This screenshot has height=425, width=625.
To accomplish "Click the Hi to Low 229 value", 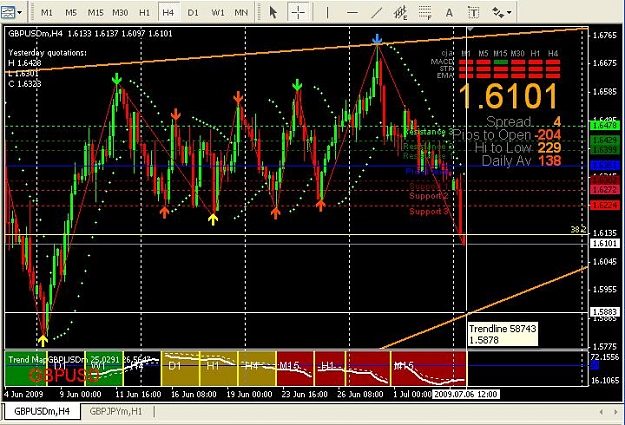I will pos(549,148).
